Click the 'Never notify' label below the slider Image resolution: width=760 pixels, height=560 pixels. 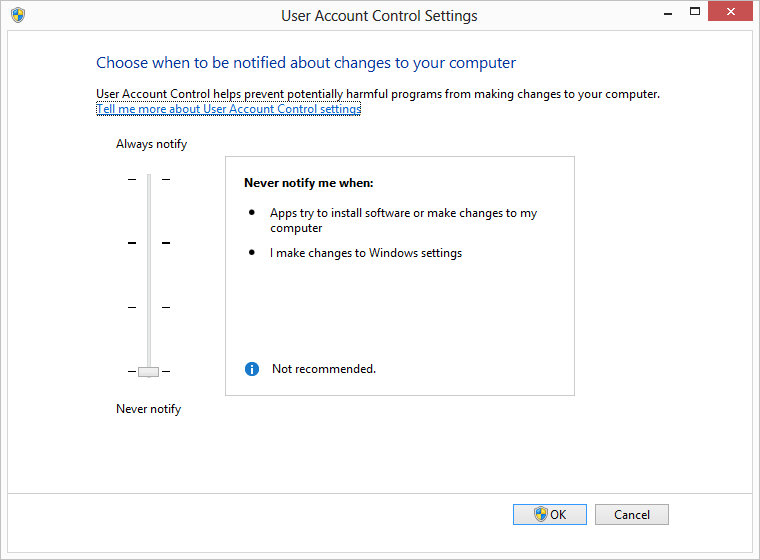click(148, 409)
